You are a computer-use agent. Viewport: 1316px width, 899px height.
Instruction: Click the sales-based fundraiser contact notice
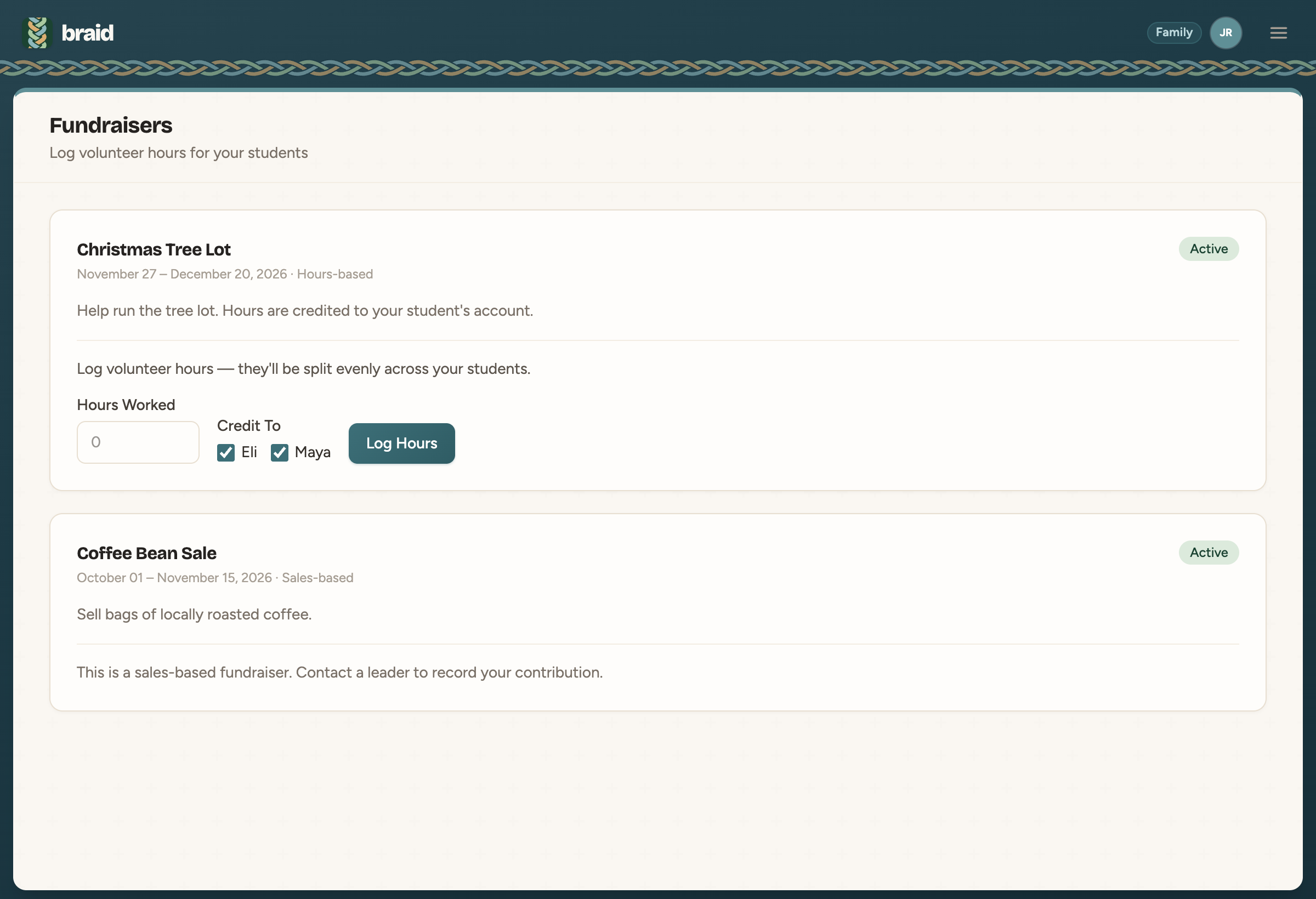click(x=340, y=673)
